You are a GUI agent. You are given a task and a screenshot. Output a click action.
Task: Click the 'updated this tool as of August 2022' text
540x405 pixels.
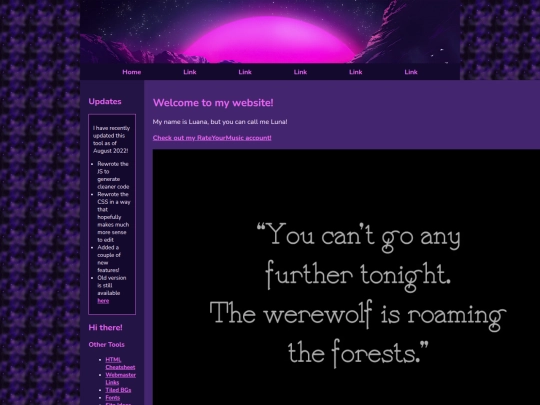(111, 139)
